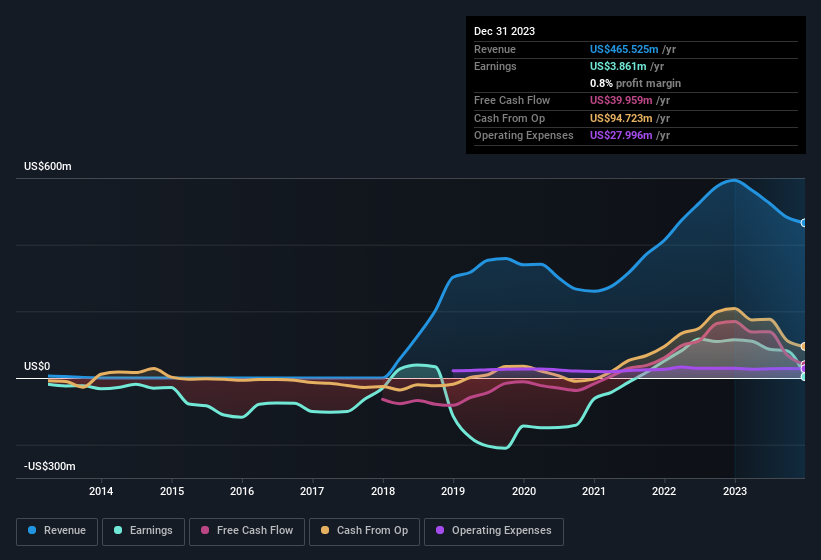Toggle the Operating Expenses legend button
Screen dimensions: 821x560
click(494, 531)
